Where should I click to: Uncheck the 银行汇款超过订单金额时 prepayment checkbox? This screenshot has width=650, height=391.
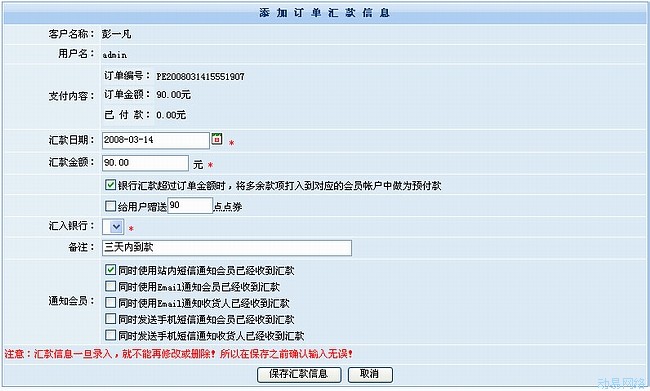click(x=110, y=185)
